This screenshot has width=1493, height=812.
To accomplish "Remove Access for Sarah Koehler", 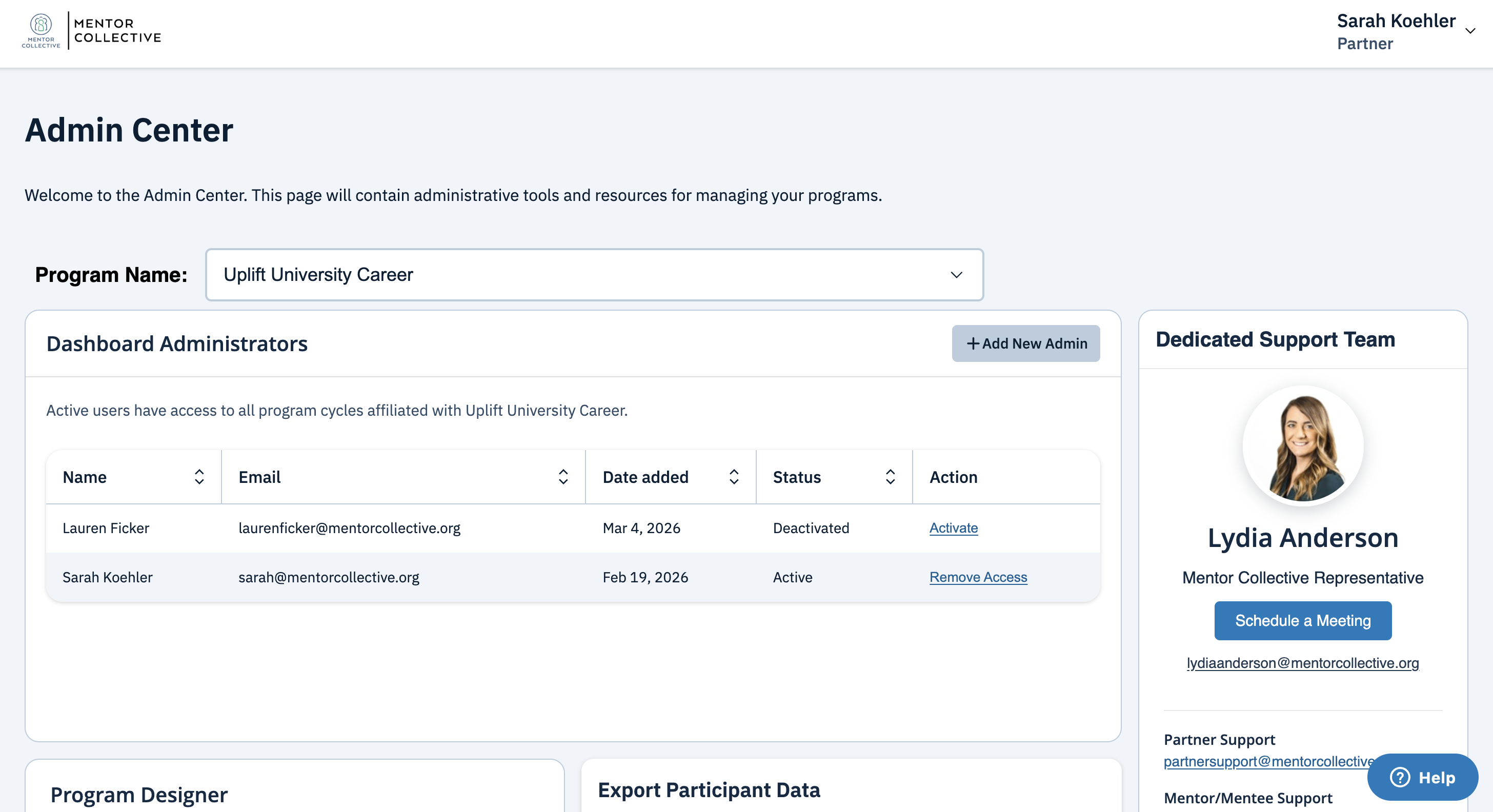I will 978,577.
